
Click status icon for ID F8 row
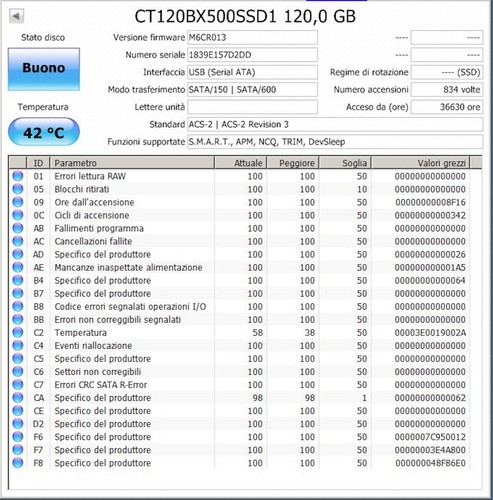(18, 463)
